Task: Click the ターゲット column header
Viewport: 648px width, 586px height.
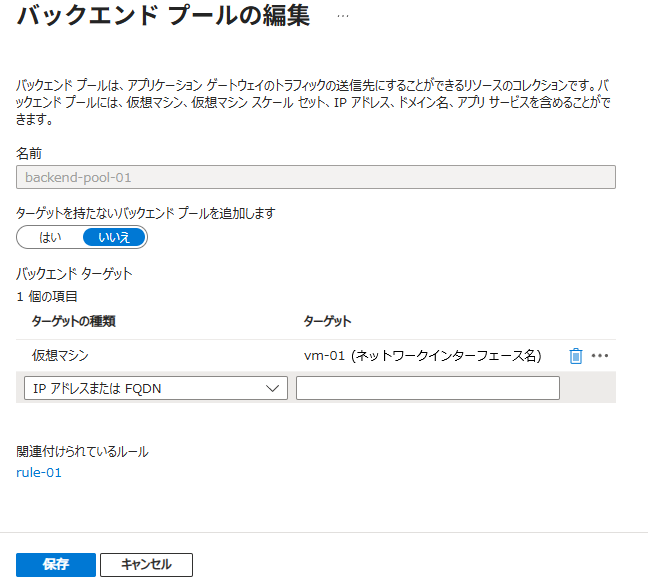Action: (x=327, y=321)
